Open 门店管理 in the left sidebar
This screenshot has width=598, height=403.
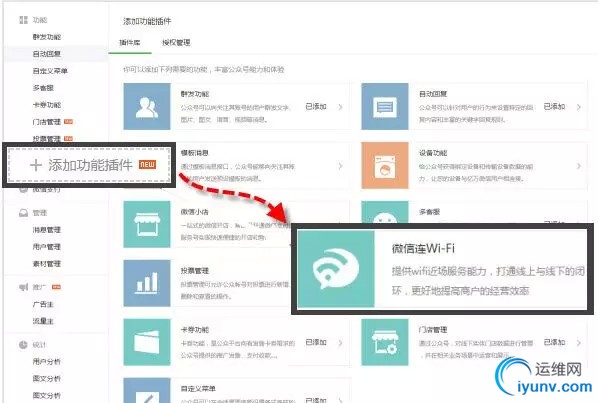(47, 122)
